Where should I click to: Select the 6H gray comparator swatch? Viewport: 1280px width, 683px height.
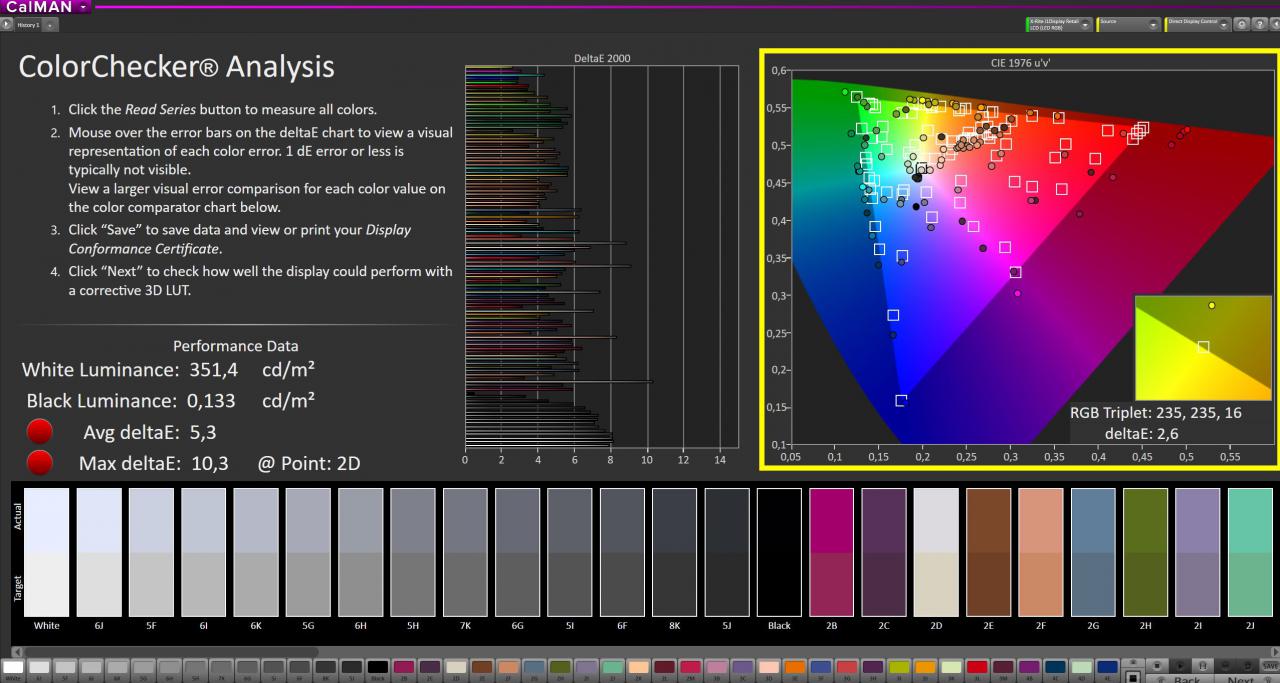pos(360,552)
